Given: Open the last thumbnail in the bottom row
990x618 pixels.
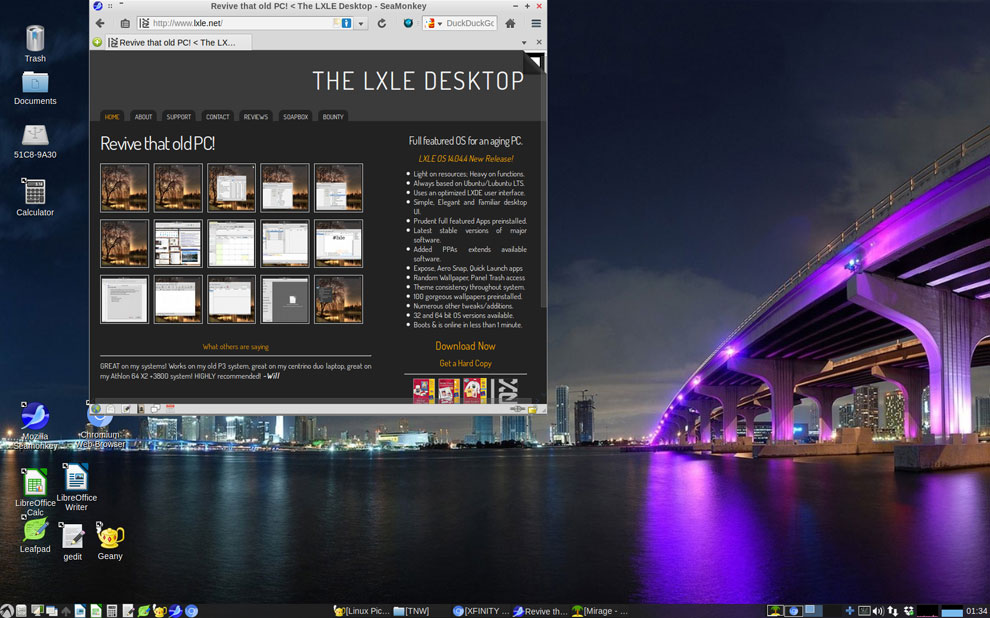Looking at the screenshot, I should (338, 299).
